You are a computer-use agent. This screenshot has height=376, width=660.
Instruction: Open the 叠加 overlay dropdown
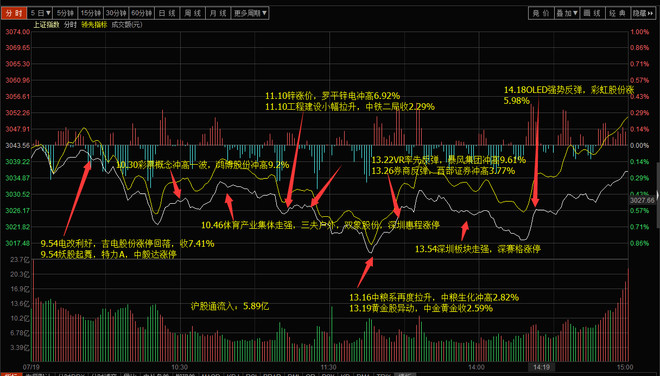(x=567, y=13)
